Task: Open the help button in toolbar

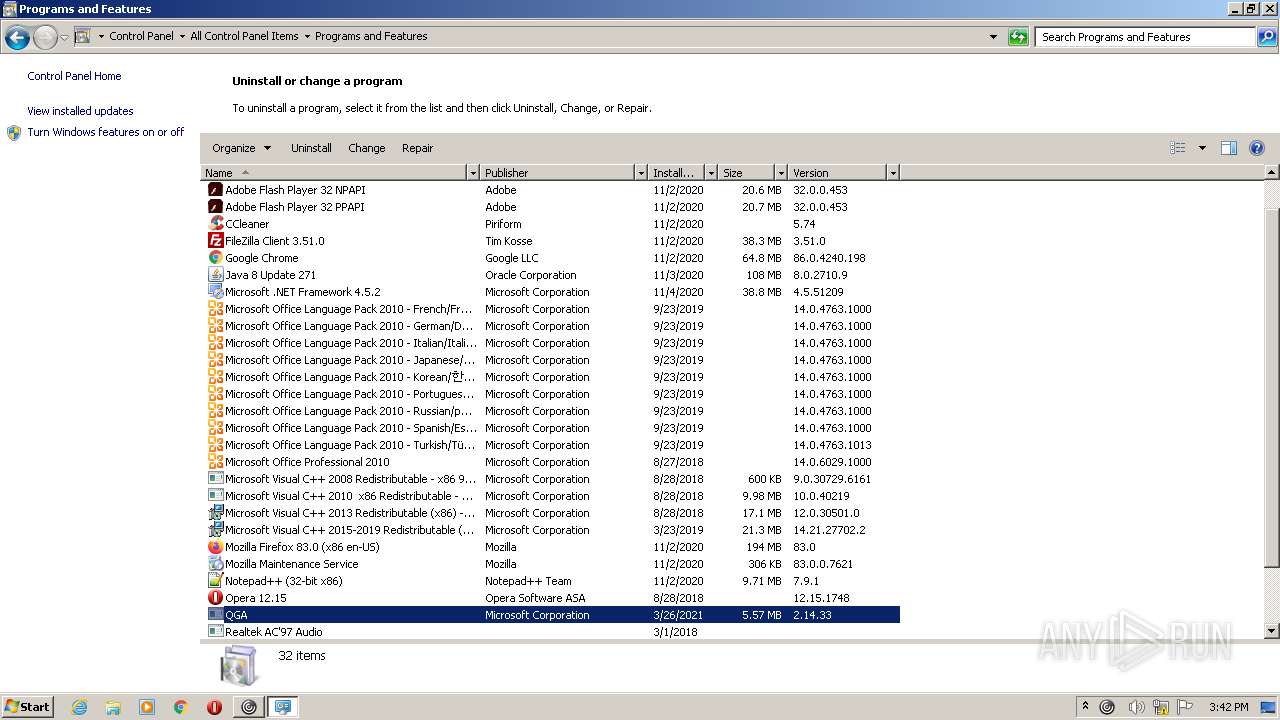Action: (1257, 148)
